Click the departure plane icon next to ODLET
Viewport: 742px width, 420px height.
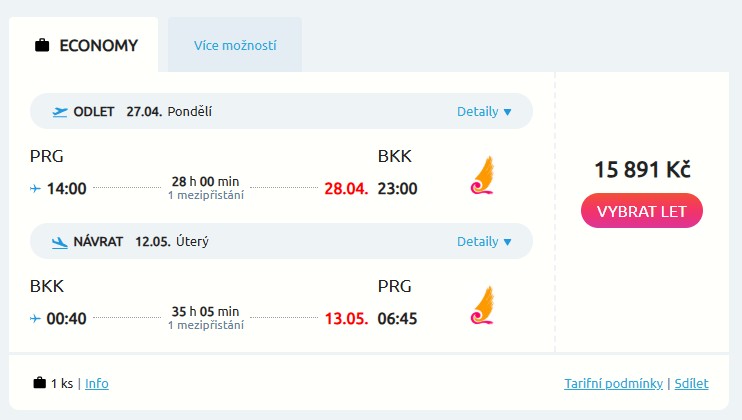click(x=60, y=112)
